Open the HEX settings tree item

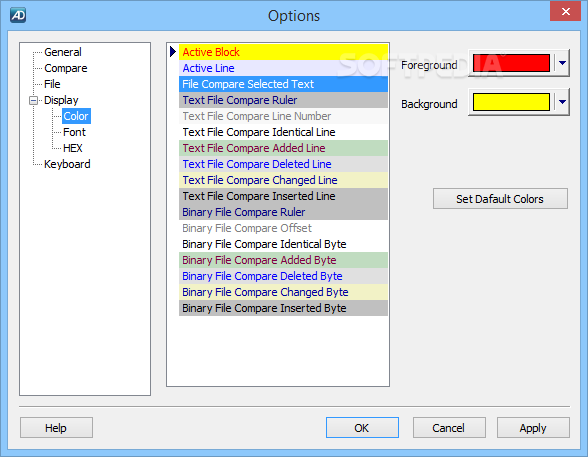73,148
